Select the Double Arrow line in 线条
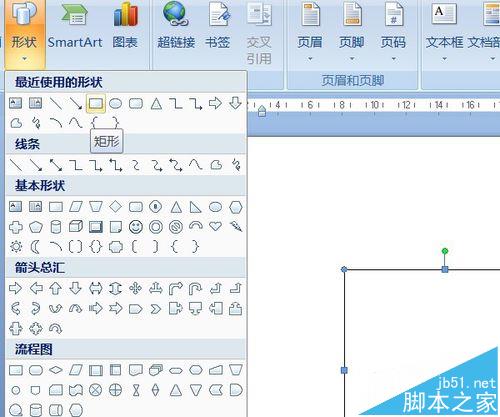The height and width of the screenshot is (417, 500). tap(56, 165)
